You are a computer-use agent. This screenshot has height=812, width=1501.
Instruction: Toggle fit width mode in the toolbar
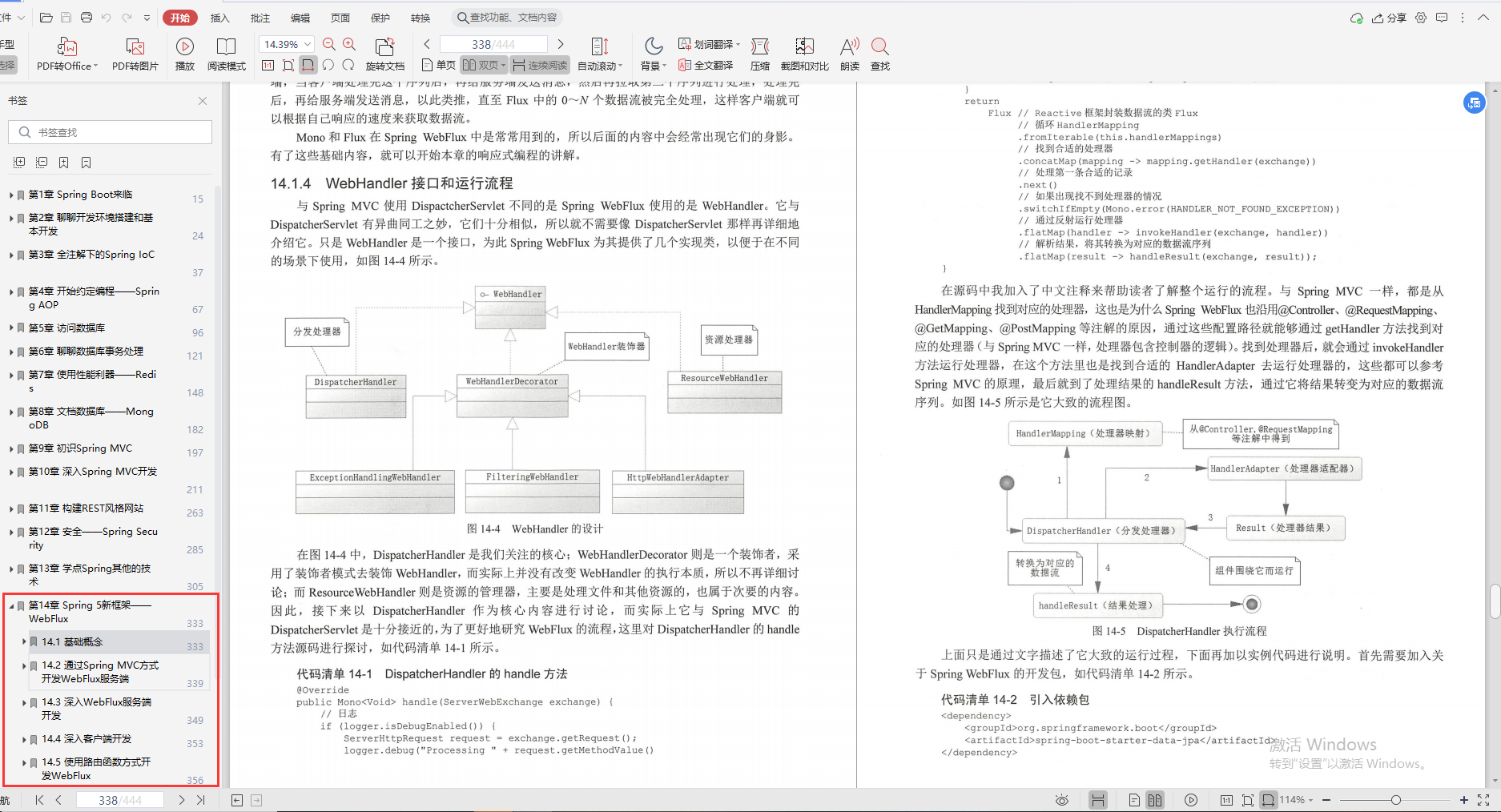click(x=308, y=65)
